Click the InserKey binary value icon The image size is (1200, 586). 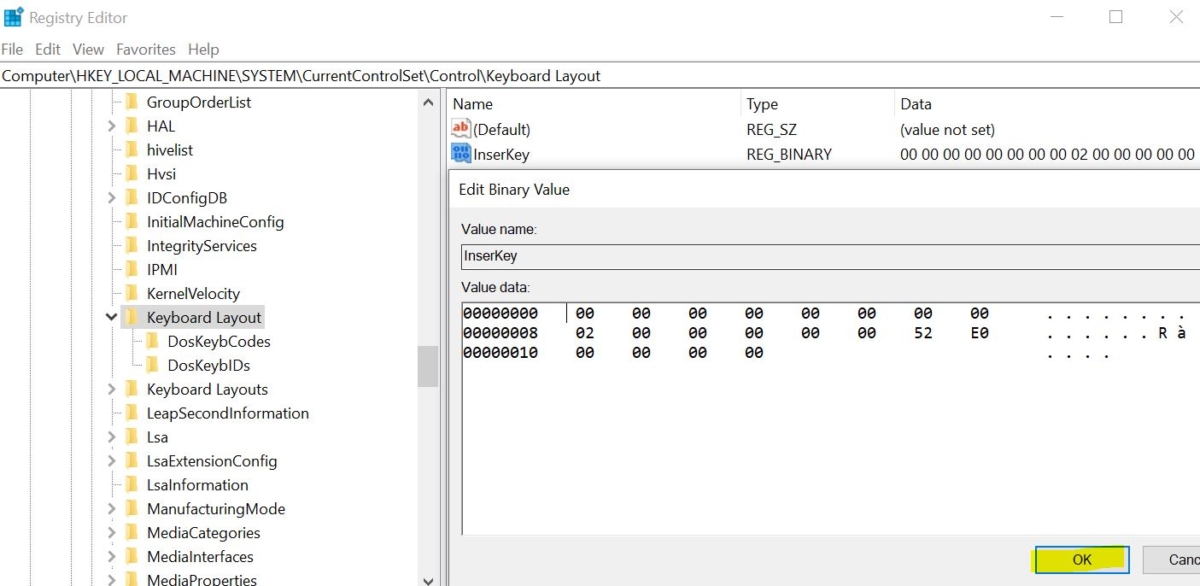[459, 153]
